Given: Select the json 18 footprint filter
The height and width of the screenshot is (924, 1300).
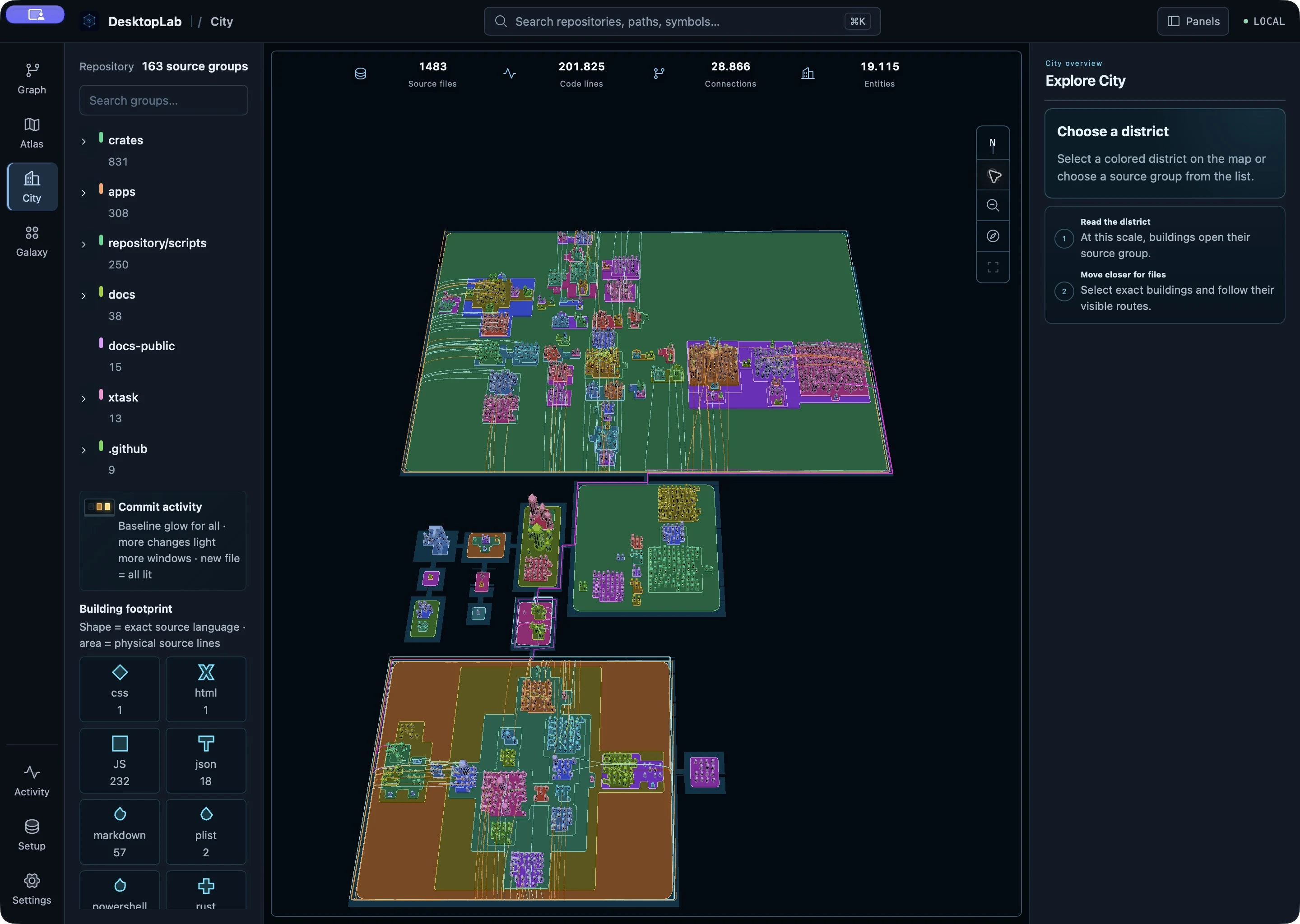Looking at the screenshot, I should [x=206, y=761].
